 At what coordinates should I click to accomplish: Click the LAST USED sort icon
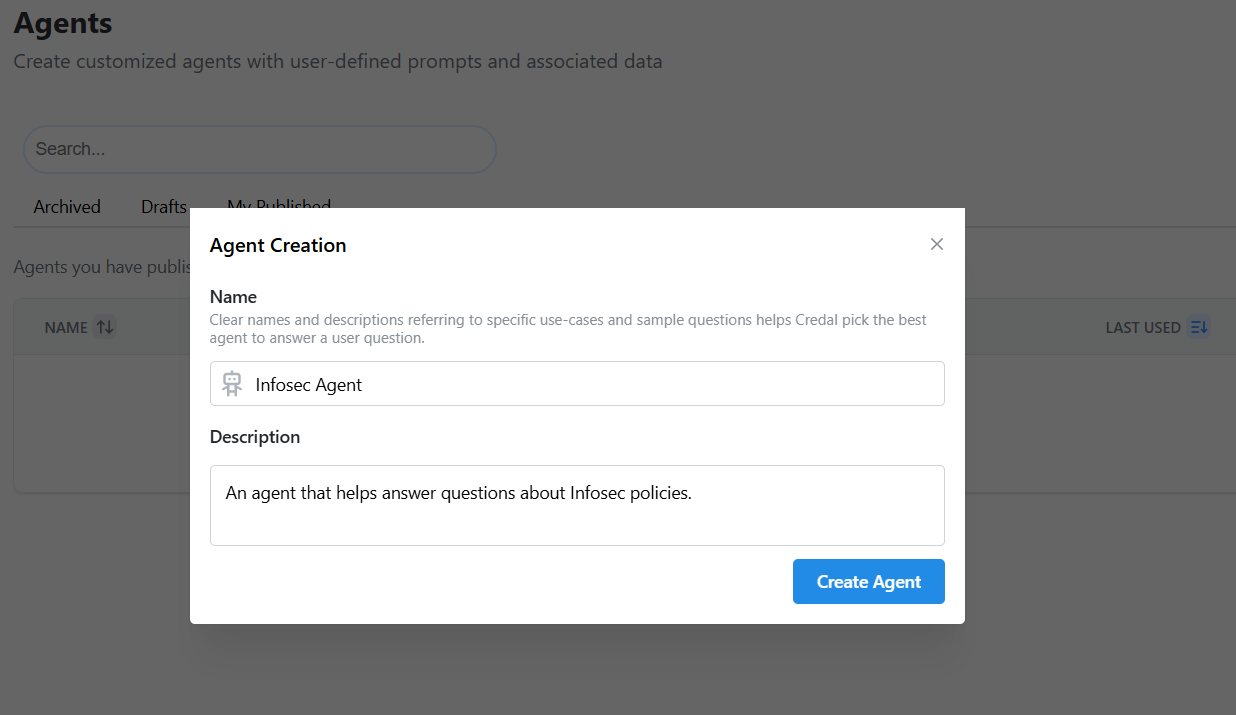(x=1199, y=327)
